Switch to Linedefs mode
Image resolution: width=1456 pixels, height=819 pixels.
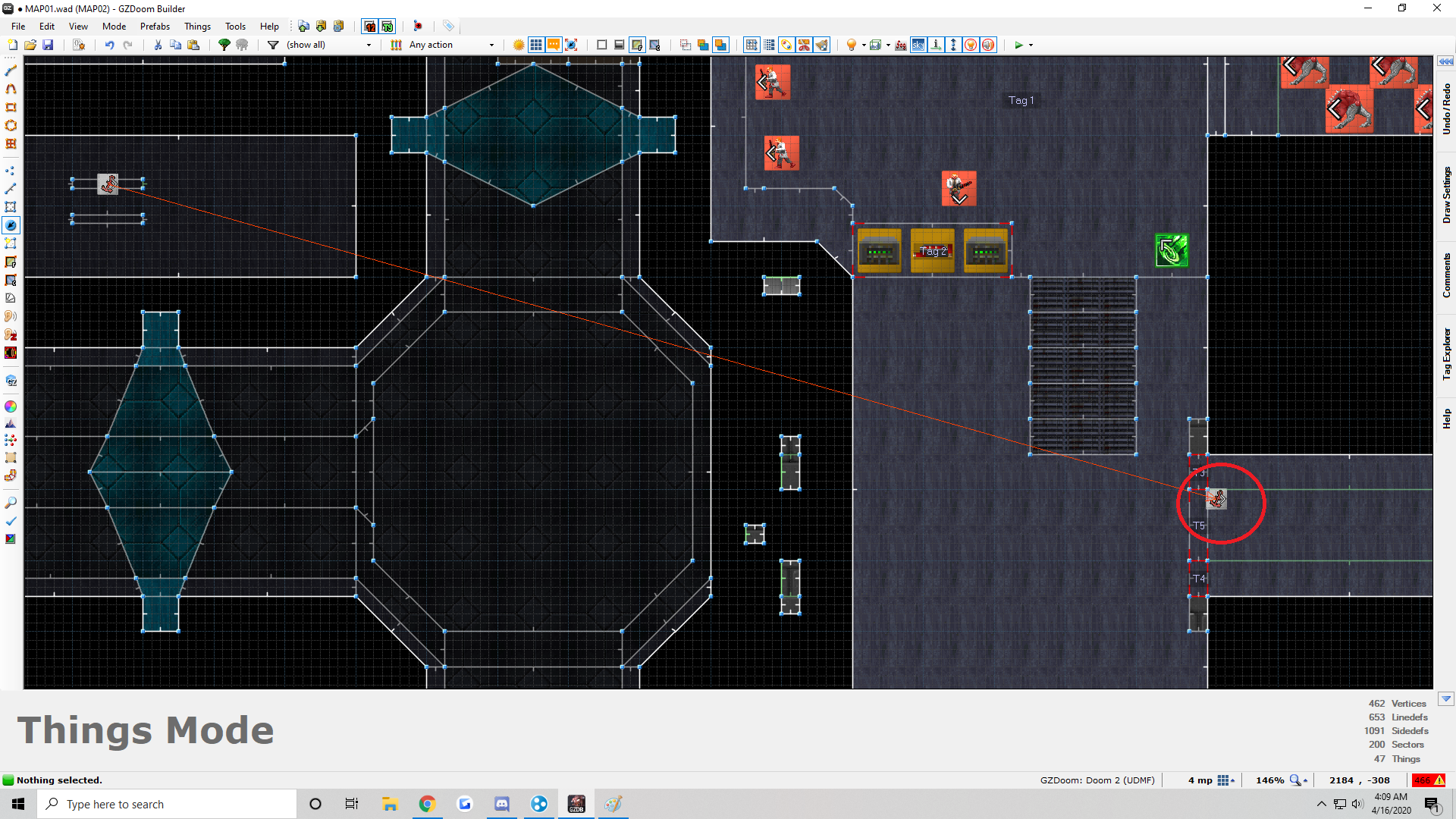[11, 189]
